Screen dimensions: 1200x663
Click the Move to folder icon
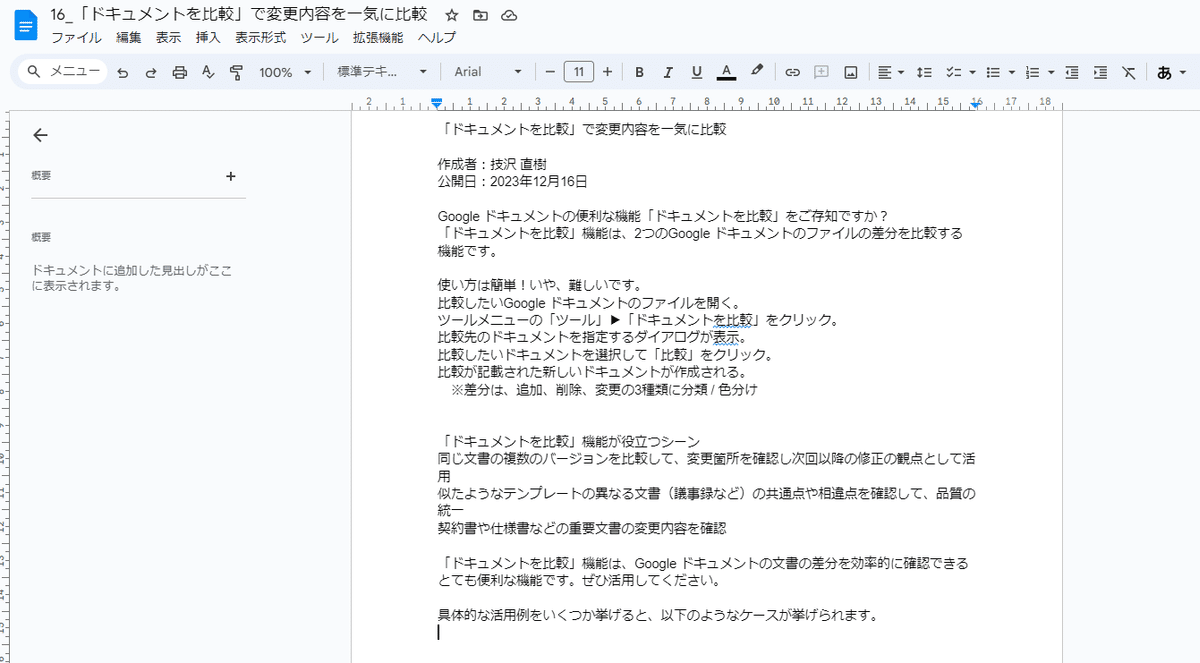click(x=479, y=15)
